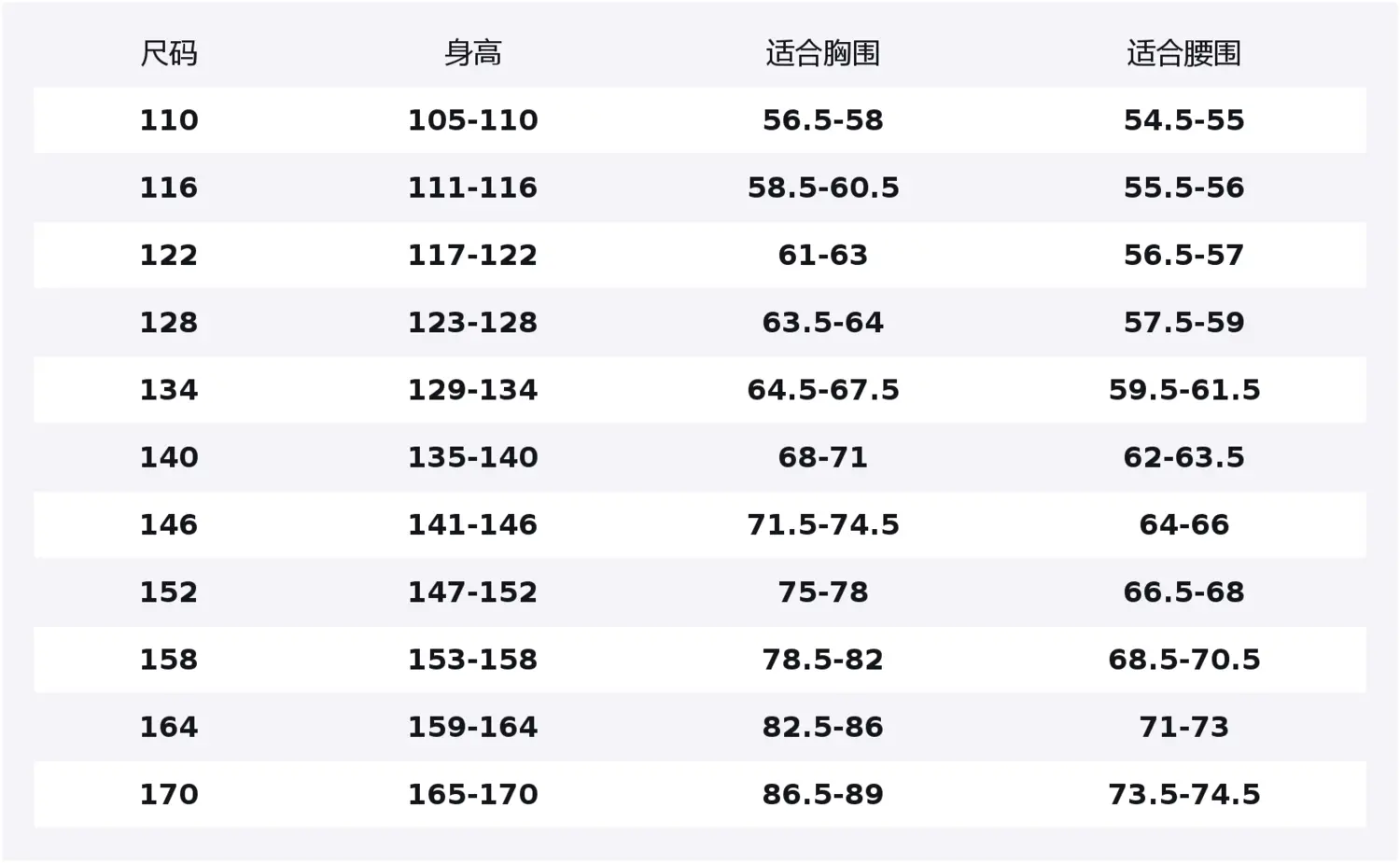Screen dimensions: 1400x863
Task: Select size 110 in the size column
Action: (169, 120)
